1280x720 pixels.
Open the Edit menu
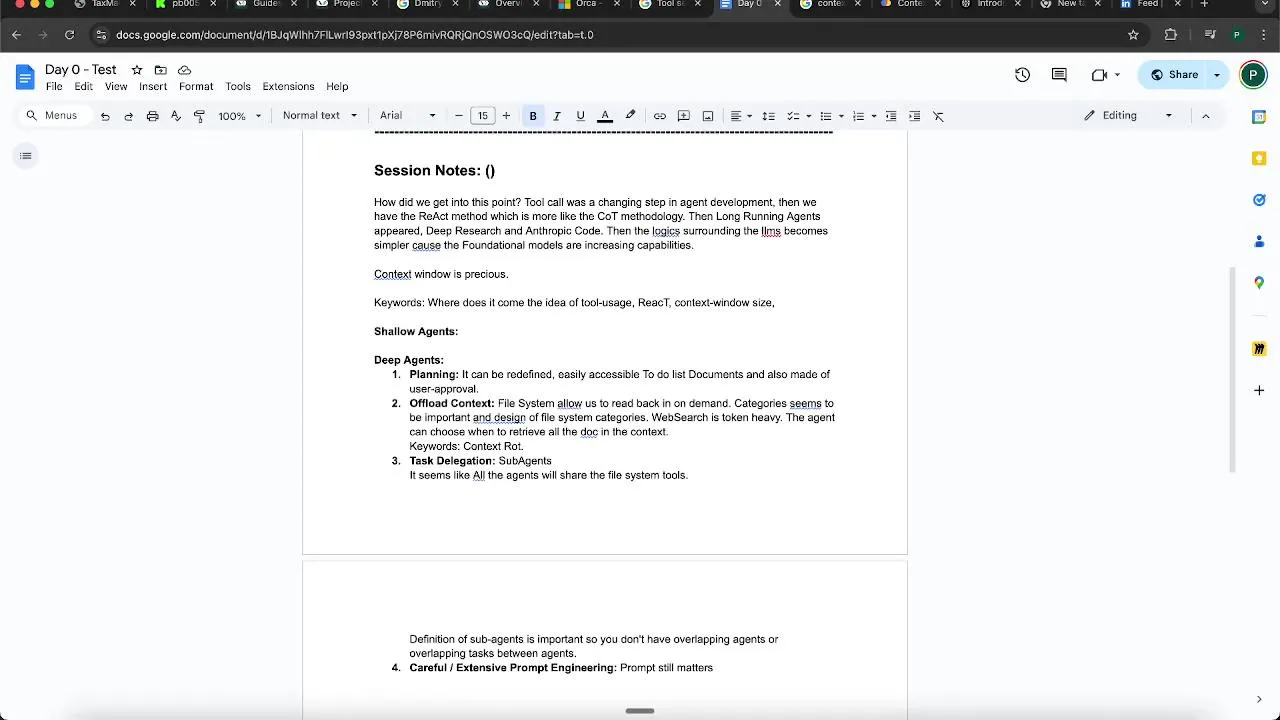[x=83, y=87]
